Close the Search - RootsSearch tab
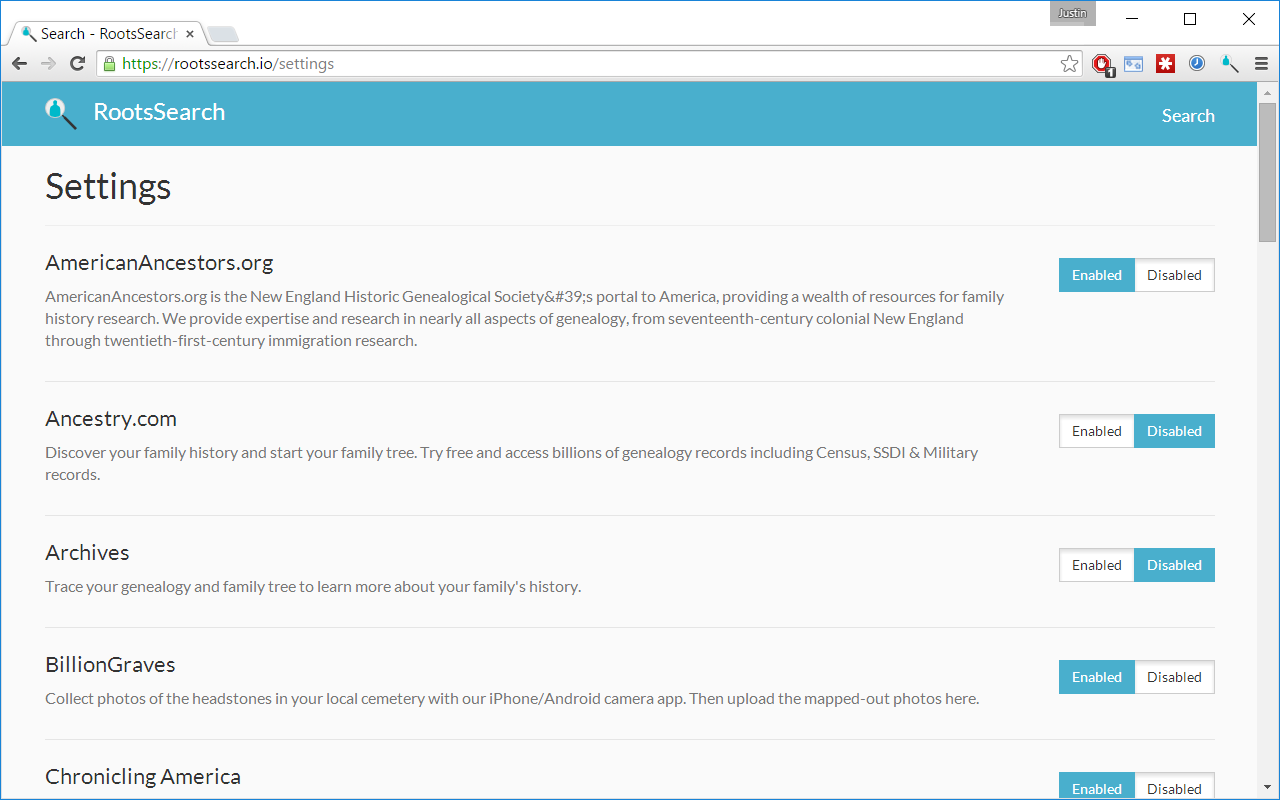1280x800 pixels. click(x=190, y=34)
